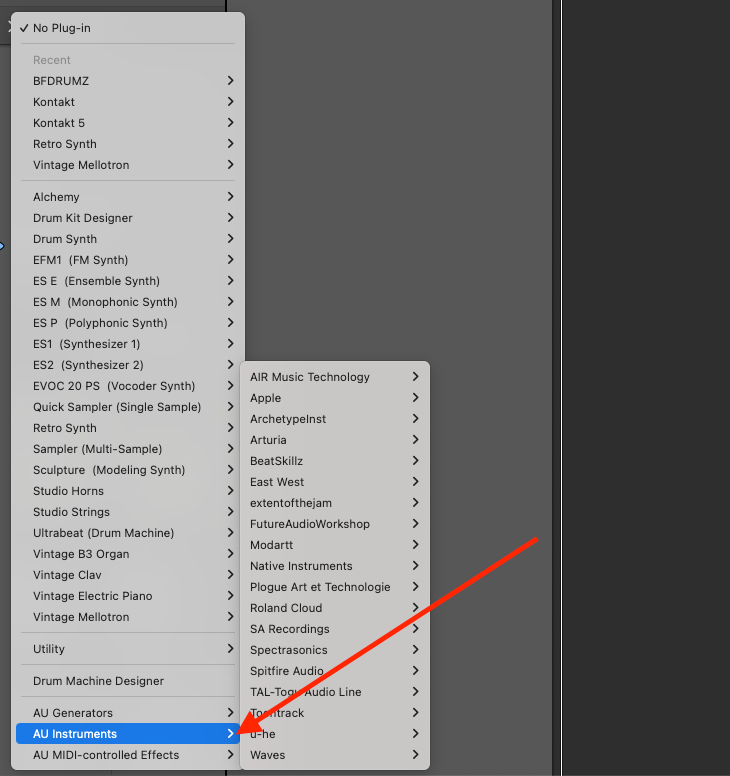Viewport: 730px width, 776px height.
Task: Select EFM1 (FM Synth)
Action: click(128, 260)
